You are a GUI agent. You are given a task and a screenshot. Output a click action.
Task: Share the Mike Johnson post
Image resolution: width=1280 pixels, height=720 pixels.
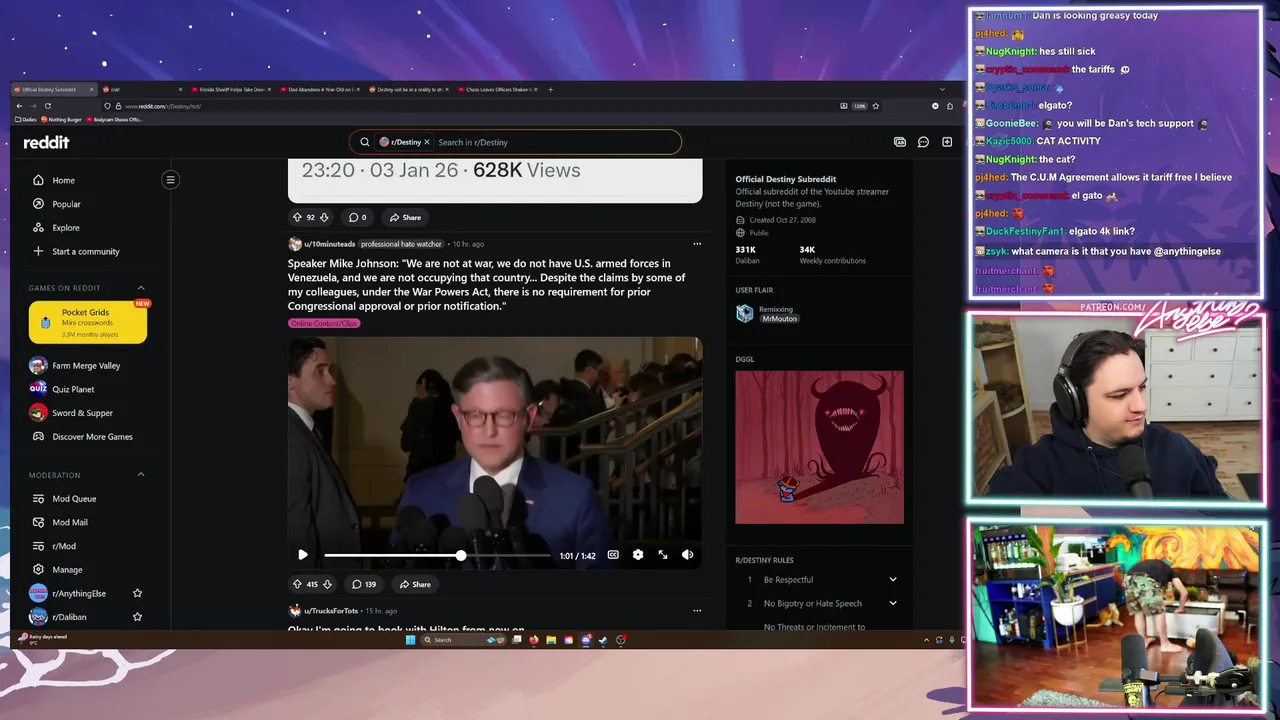415,584
